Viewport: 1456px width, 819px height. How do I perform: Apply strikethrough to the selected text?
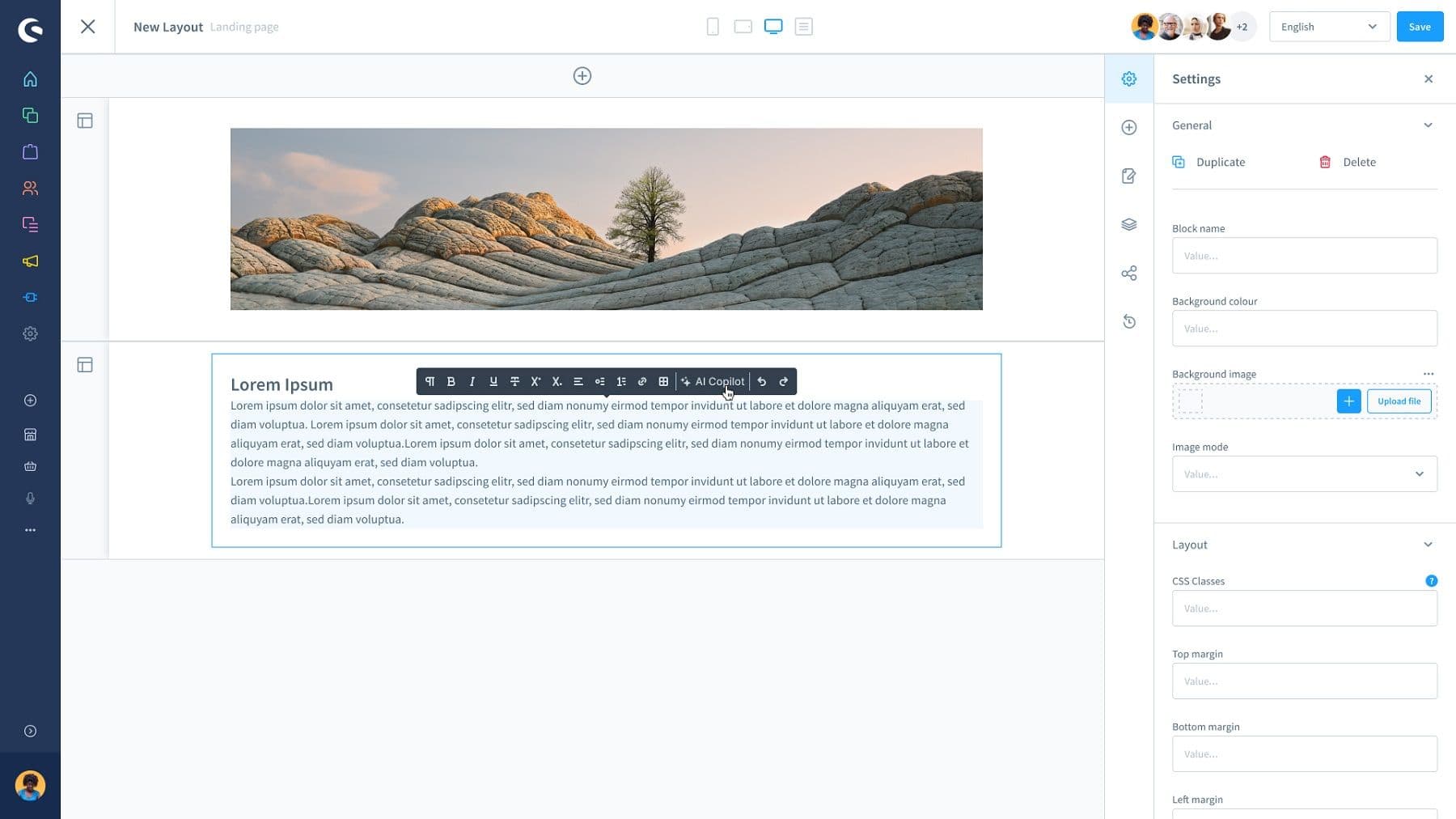[514, 381]
